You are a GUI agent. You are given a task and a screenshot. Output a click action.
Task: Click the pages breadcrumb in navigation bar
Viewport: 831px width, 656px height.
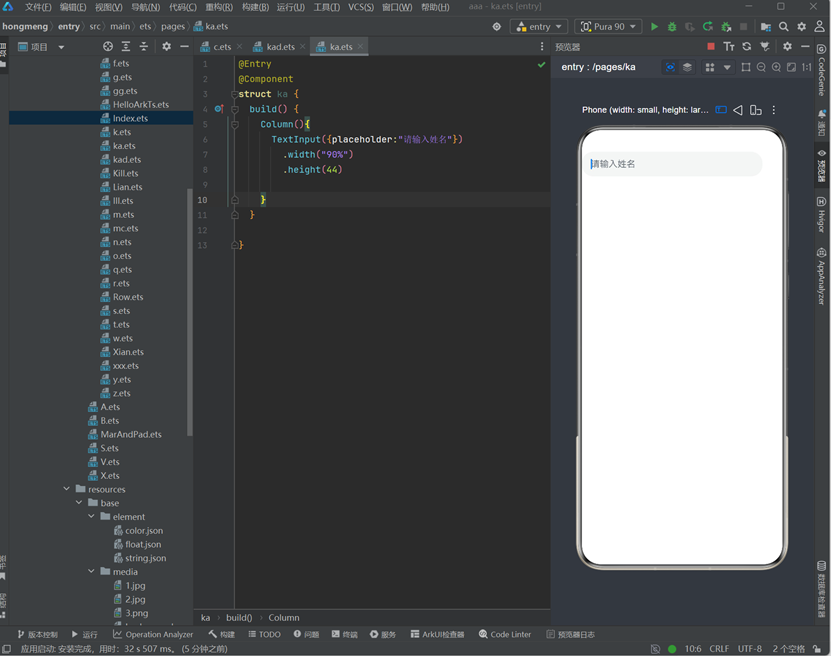point(173,26)
